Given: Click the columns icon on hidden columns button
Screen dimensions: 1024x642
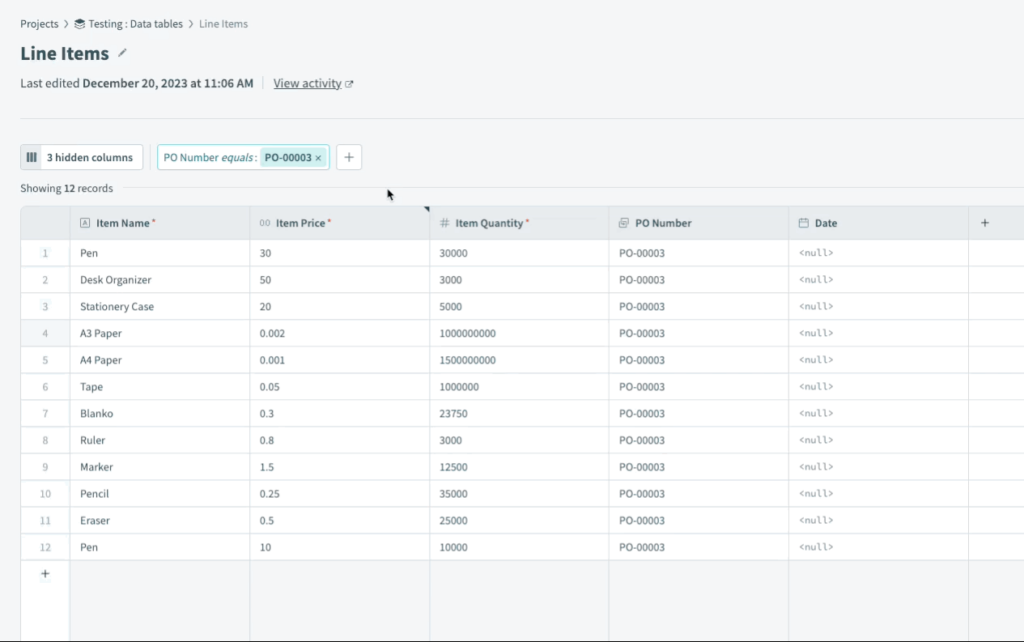Looking at the screenshot, I should point(33,157).
